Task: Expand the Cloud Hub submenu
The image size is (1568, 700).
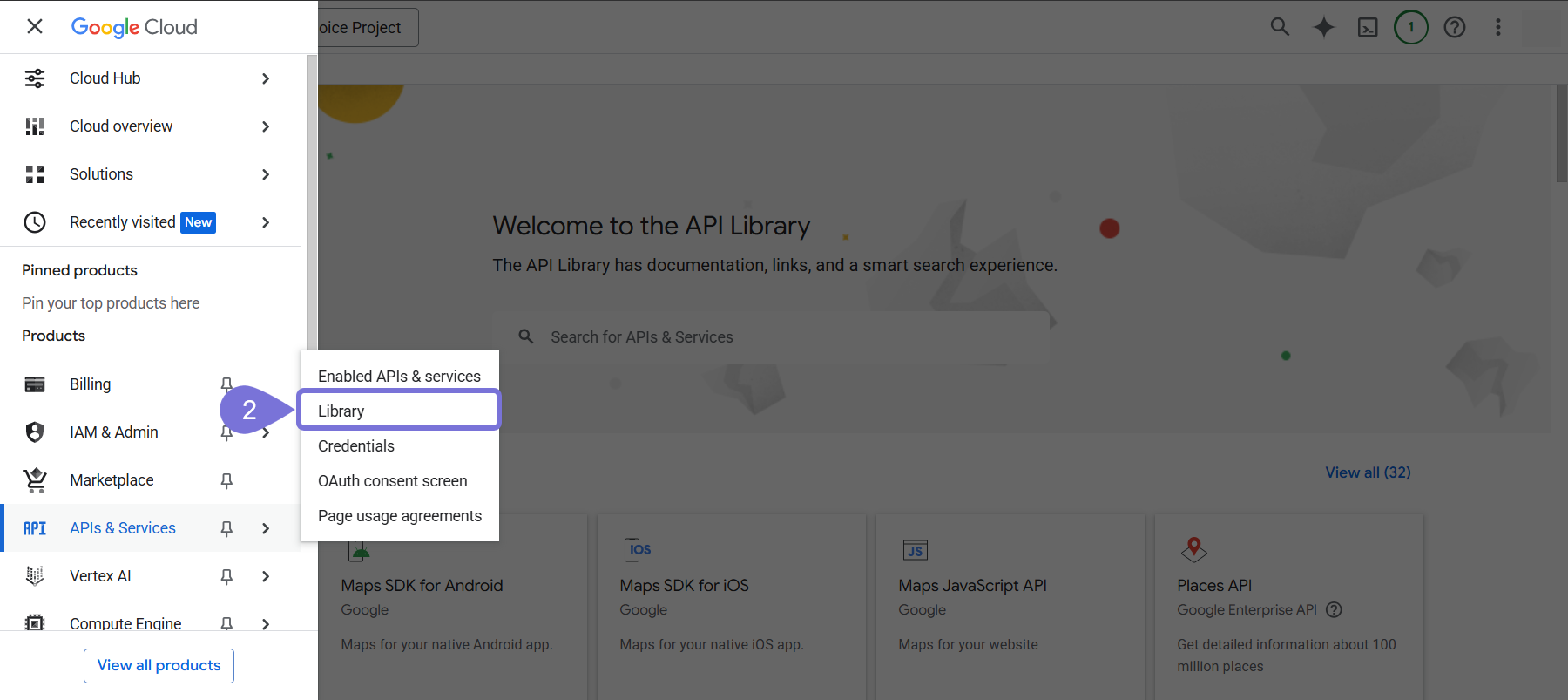Action: tap(266, 78)
